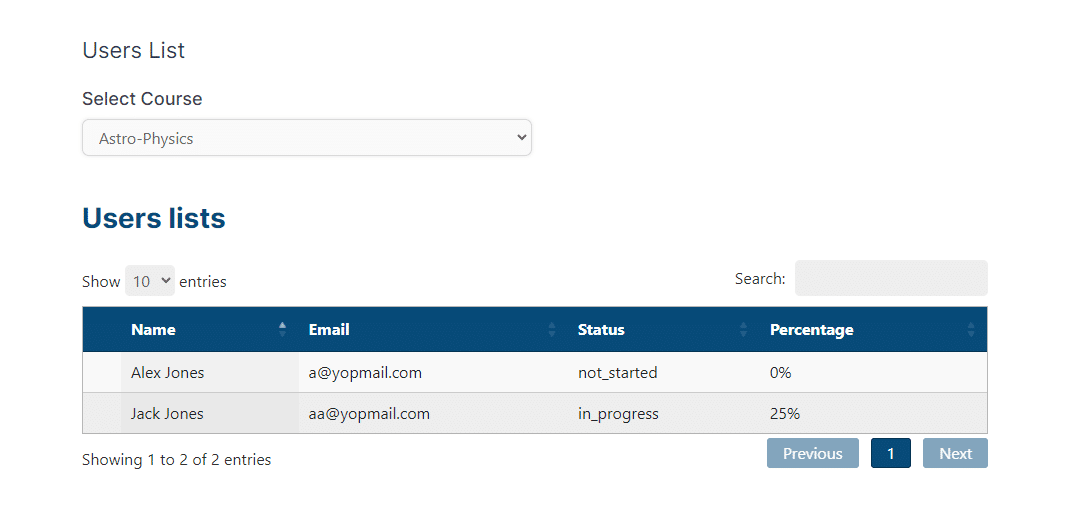Click the Astro-Physics dropdown chevron arrow
This screenshot has width=1071, height=521.
522,138
